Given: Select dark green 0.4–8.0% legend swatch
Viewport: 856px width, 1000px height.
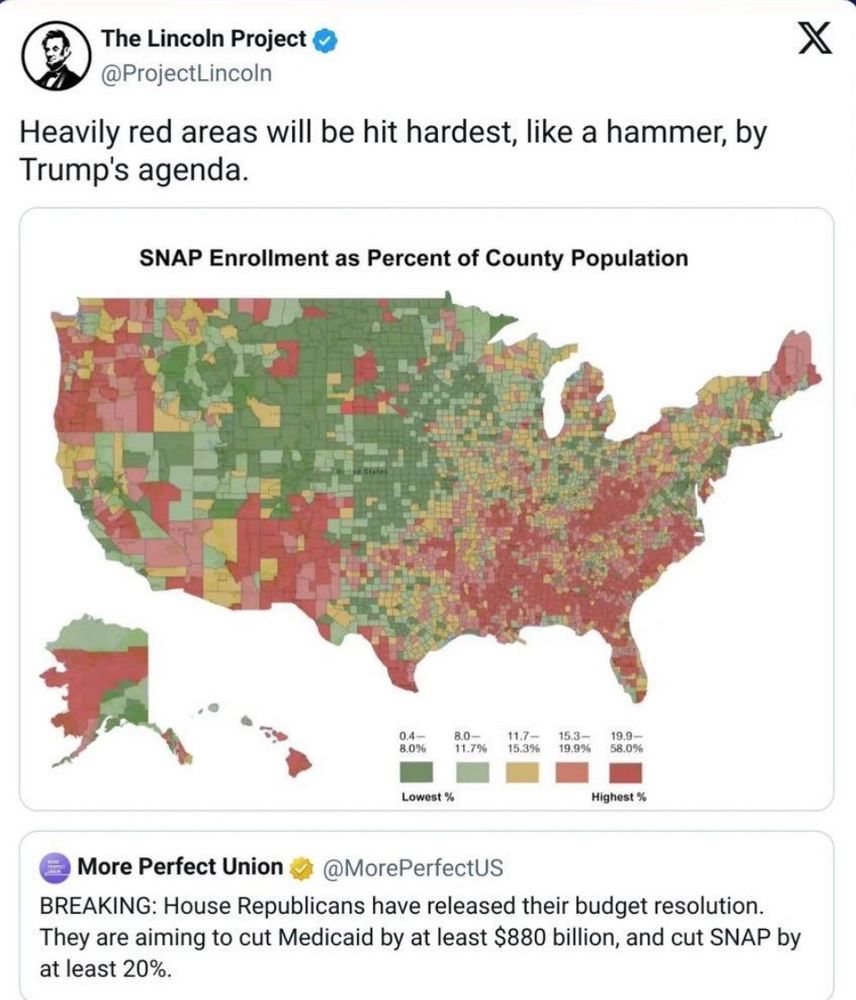Looking at the screenshot, I should coord(416,772).
